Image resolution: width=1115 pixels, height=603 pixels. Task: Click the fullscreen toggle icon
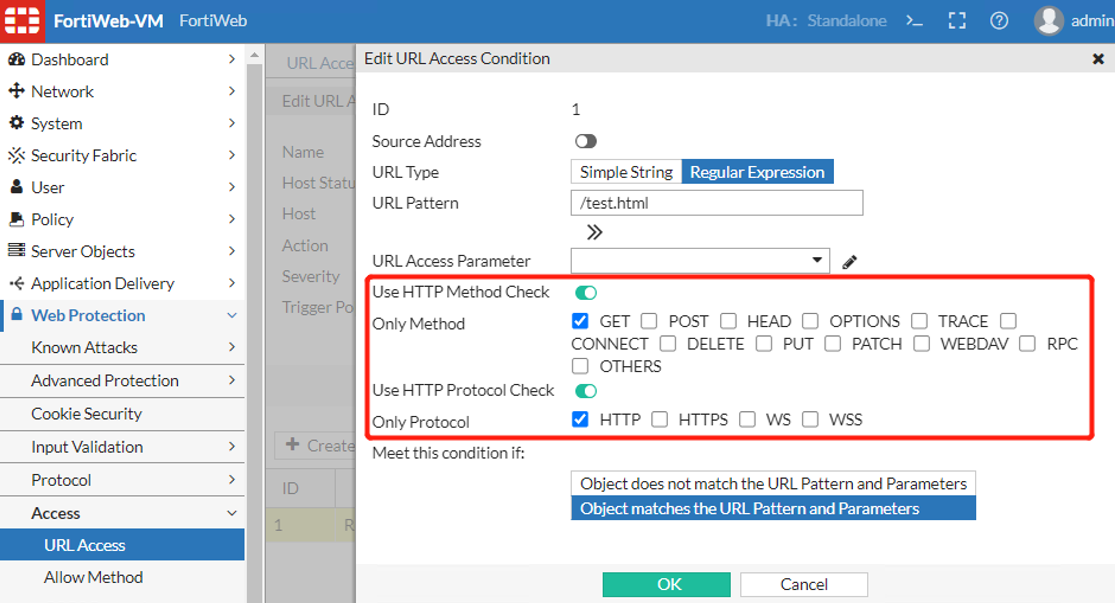tap(957, 21)
